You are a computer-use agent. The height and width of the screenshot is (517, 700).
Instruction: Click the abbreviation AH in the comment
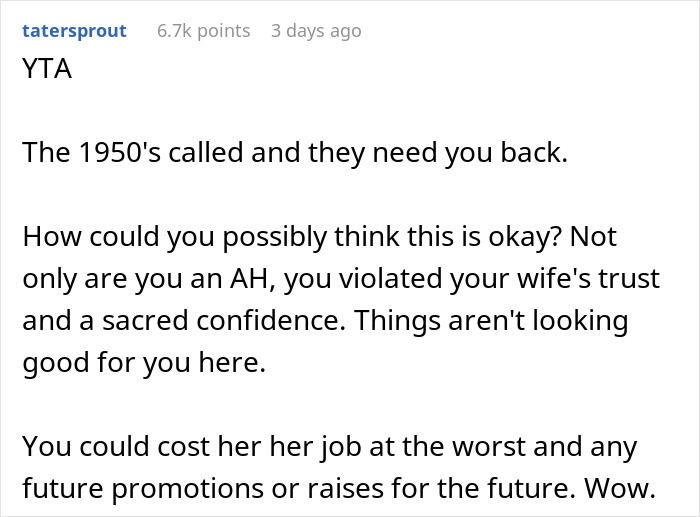[x=251, y=279]
